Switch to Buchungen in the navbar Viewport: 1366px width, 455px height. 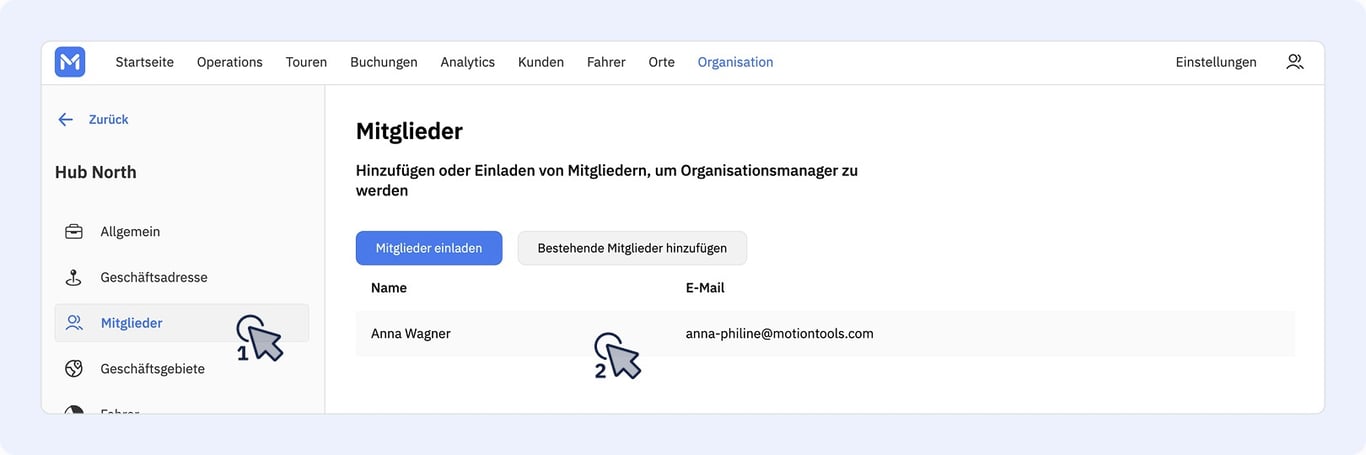(384, 62)
